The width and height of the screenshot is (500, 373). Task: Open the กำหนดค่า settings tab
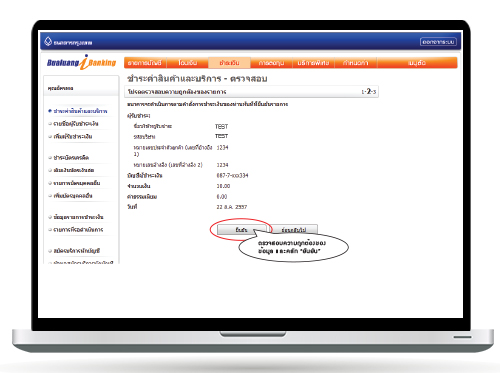[x=356, y=63]
